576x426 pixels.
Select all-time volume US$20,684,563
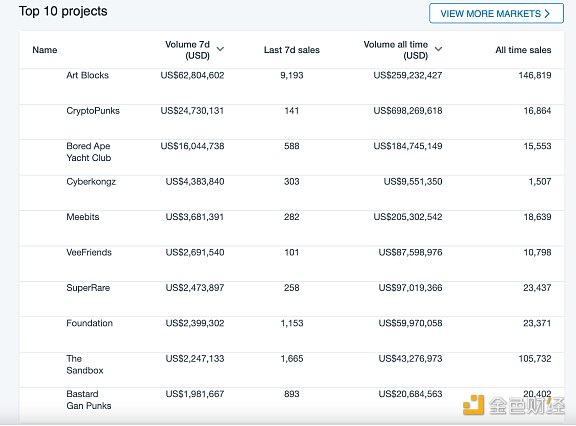click(410, 394)
